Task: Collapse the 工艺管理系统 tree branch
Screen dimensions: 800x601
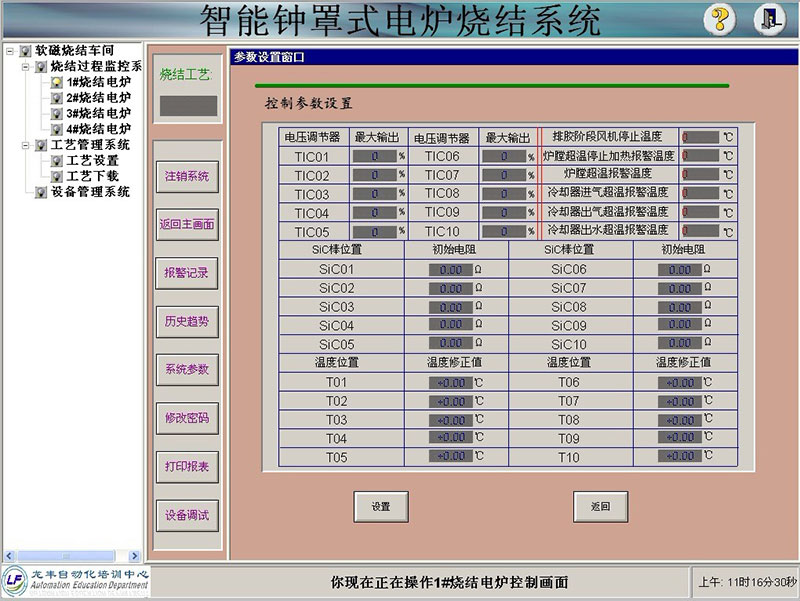Action: tap(25, 145)
